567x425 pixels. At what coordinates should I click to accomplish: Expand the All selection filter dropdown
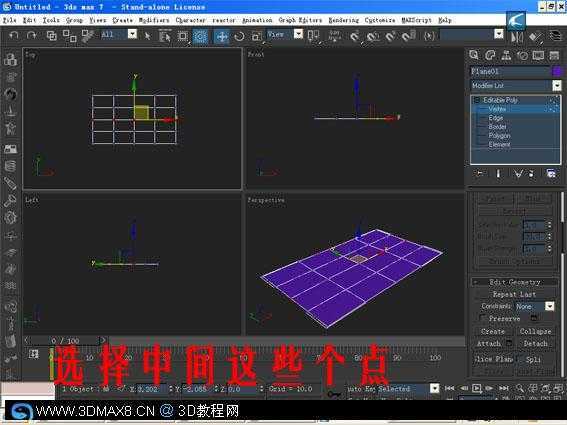tap(118, 34)
